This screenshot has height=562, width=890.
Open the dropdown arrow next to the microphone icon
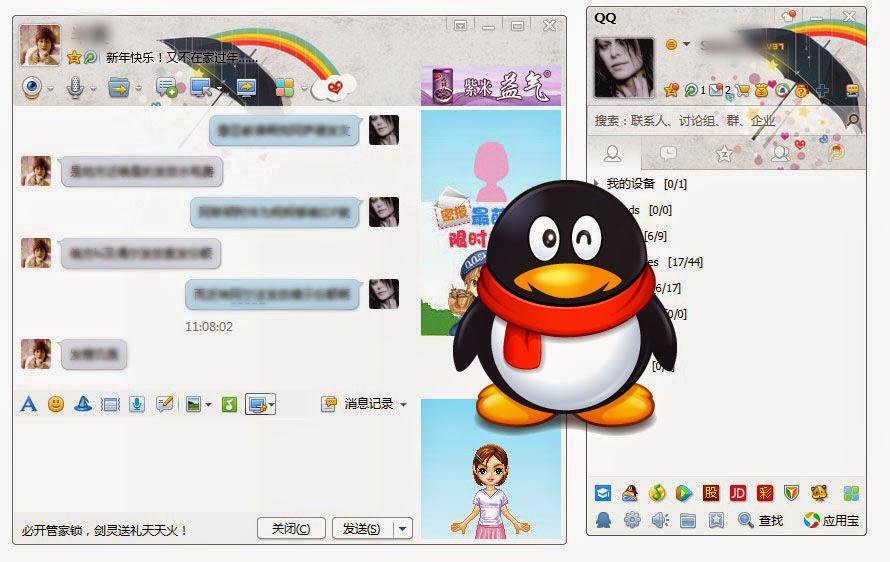click(93, 89)
